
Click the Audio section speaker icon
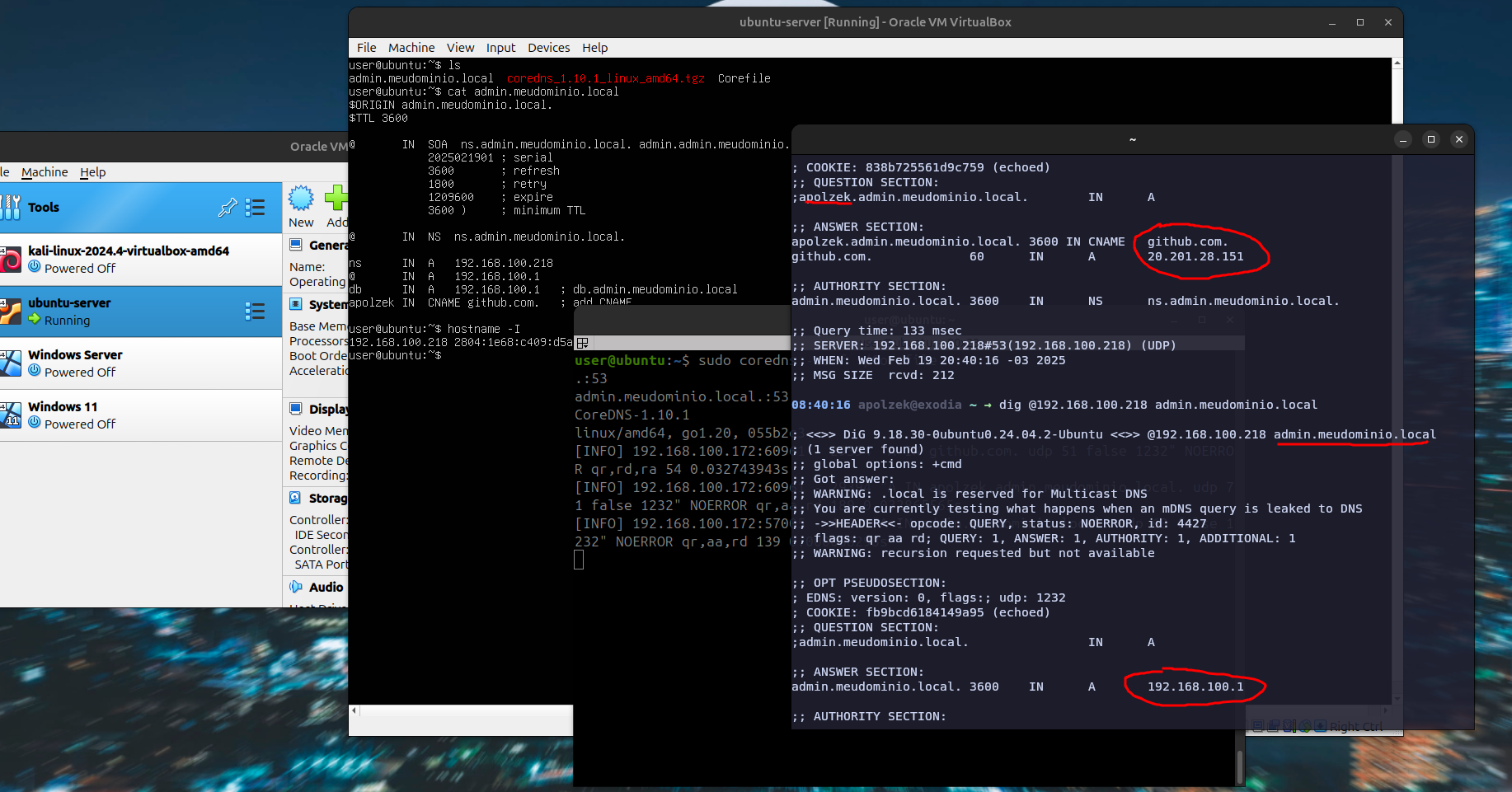click(296, 587)
